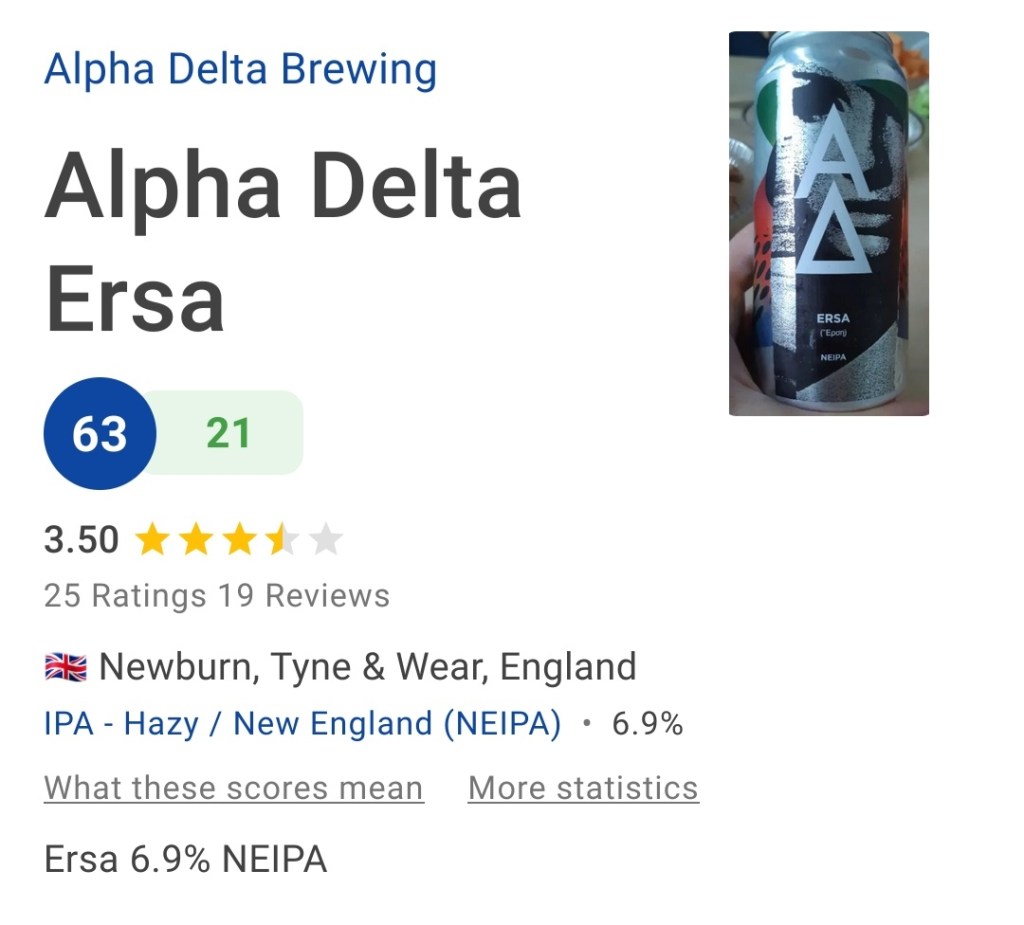The width and height of the screenshot is (1024, 925).
Task: Click the 3.50 average rating number
Action: point(81,540)
